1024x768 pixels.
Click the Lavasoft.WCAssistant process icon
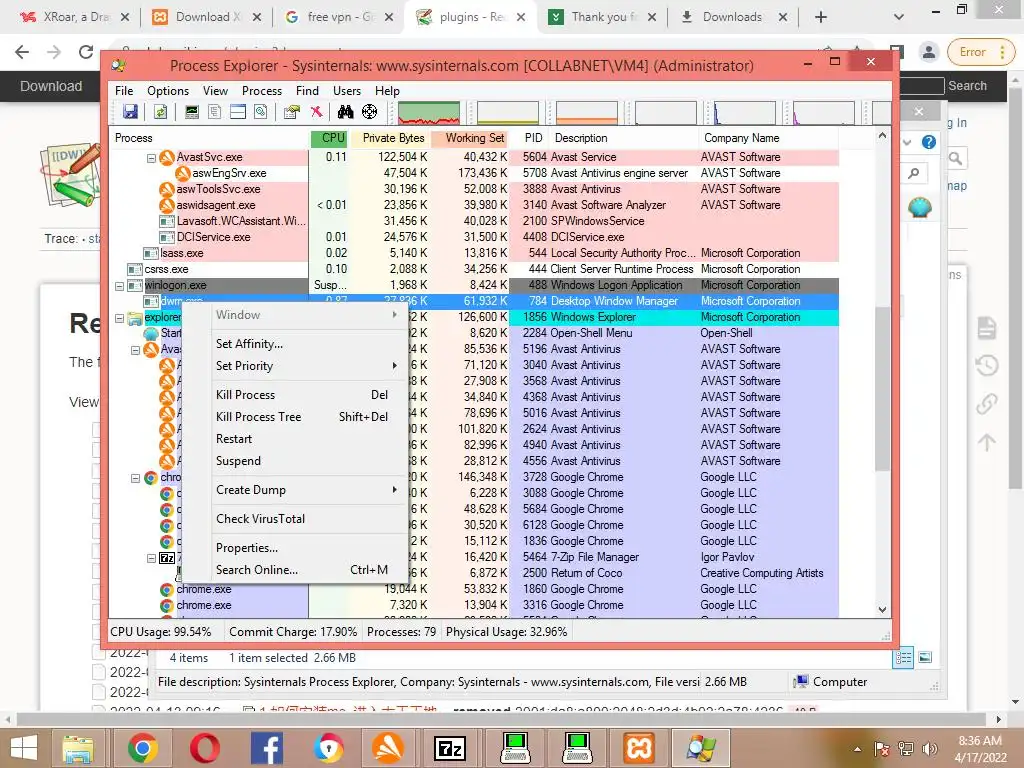point(167,221)
